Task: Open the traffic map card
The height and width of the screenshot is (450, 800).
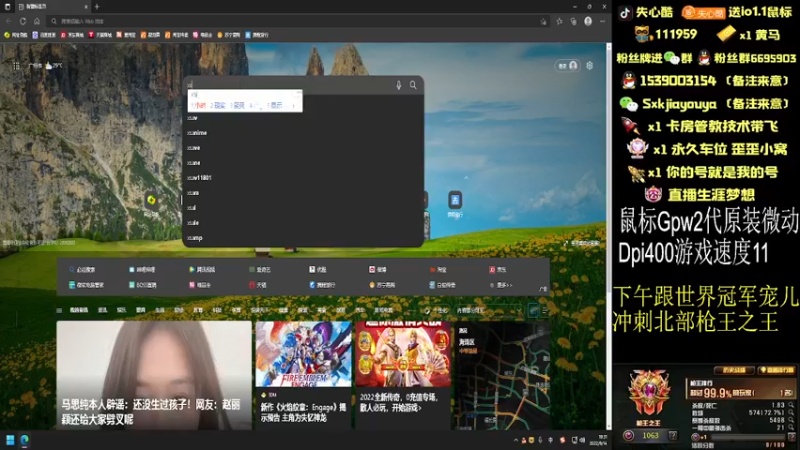Action: (x=502, y=375)
